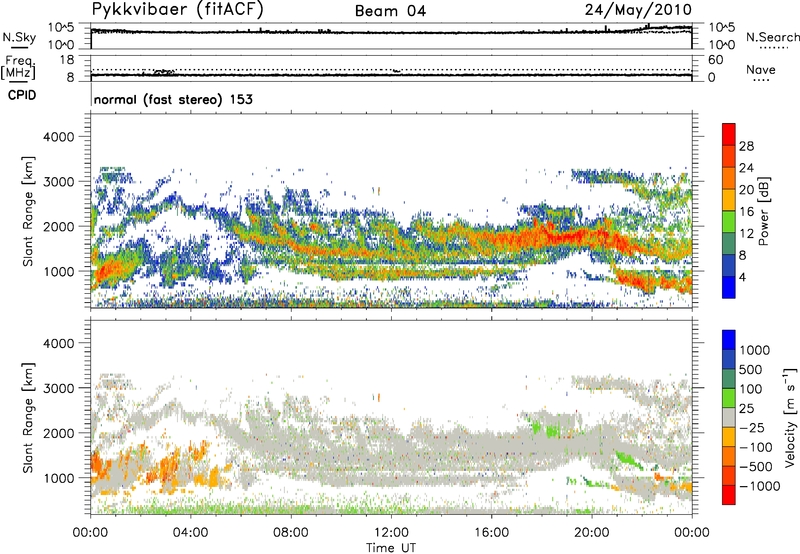Click the 'Nave' legend label
Screen dimensions: 800x554
click(x=761, y=69)
